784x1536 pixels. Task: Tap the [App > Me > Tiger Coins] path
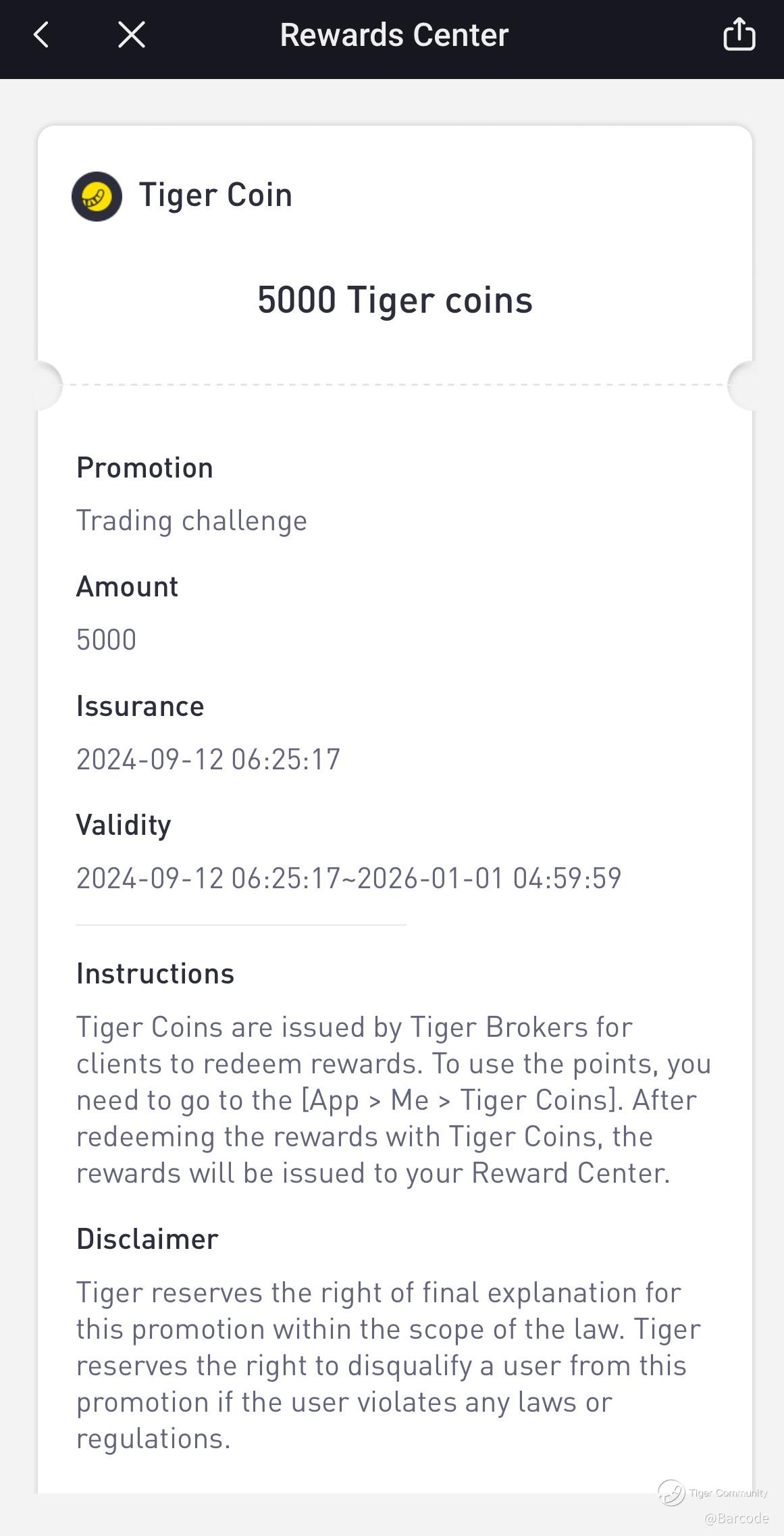tap(462, 1101)
